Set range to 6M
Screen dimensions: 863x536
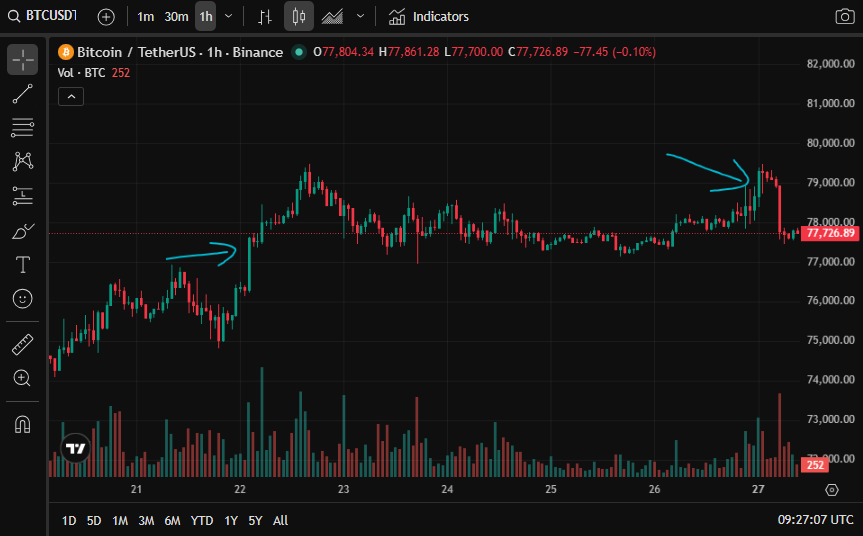point(172,521)
